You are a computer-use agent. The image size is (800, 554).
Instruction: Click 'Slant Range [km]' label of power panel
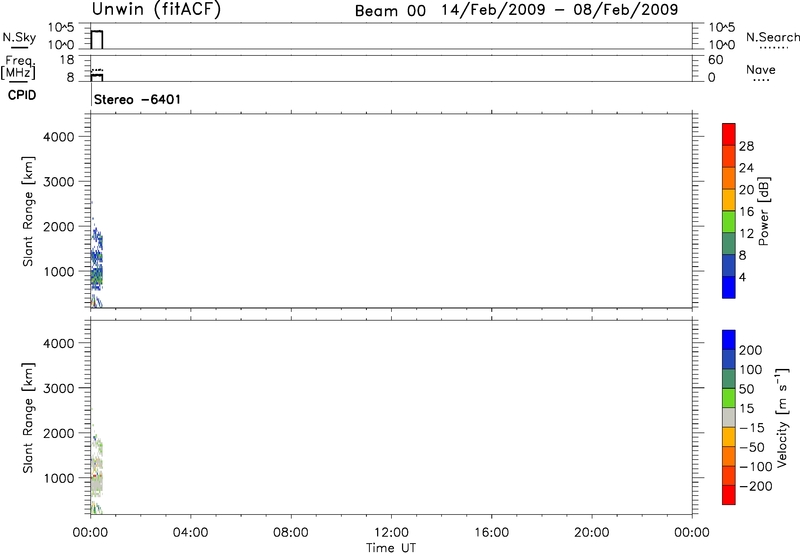(x=28, y=211)
